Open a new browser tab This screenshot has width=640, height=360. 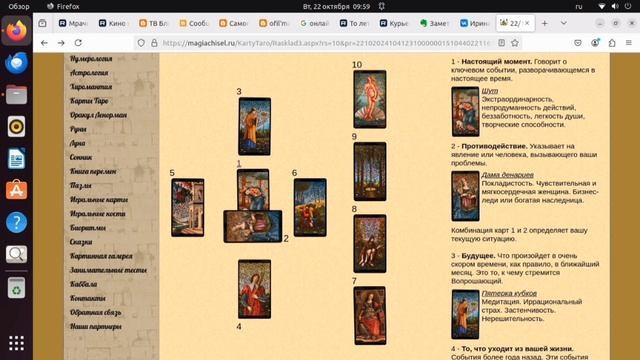pos(544,23)
